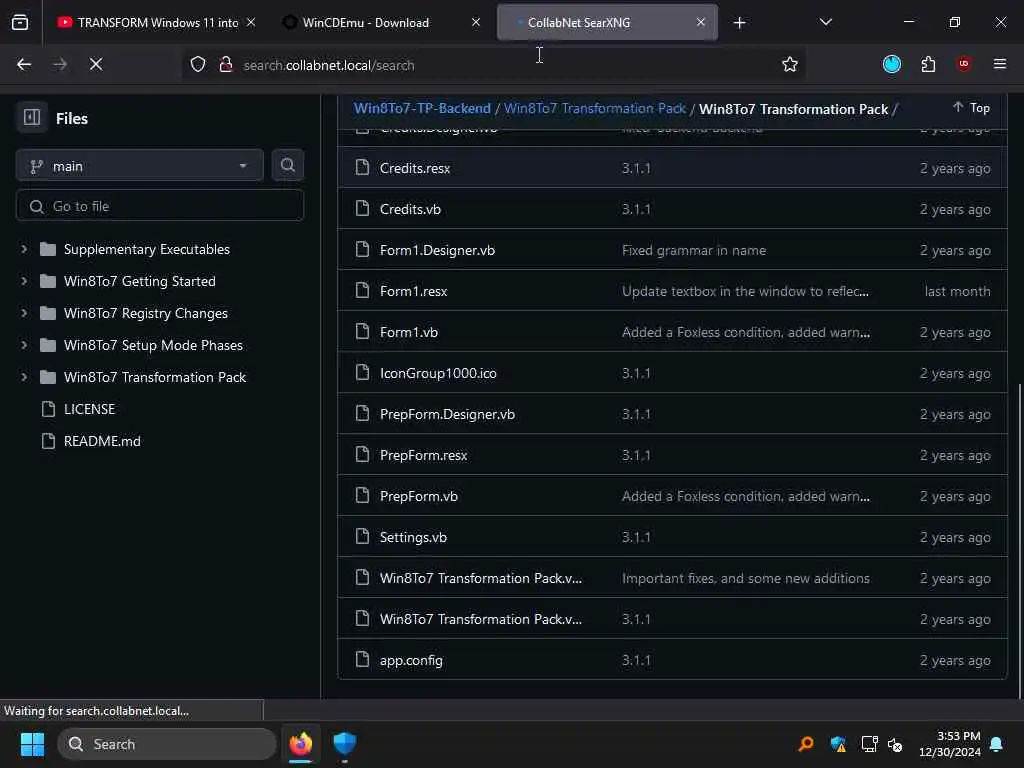
Task: Show tracking protection shield info
Action: tap(198, 65)
